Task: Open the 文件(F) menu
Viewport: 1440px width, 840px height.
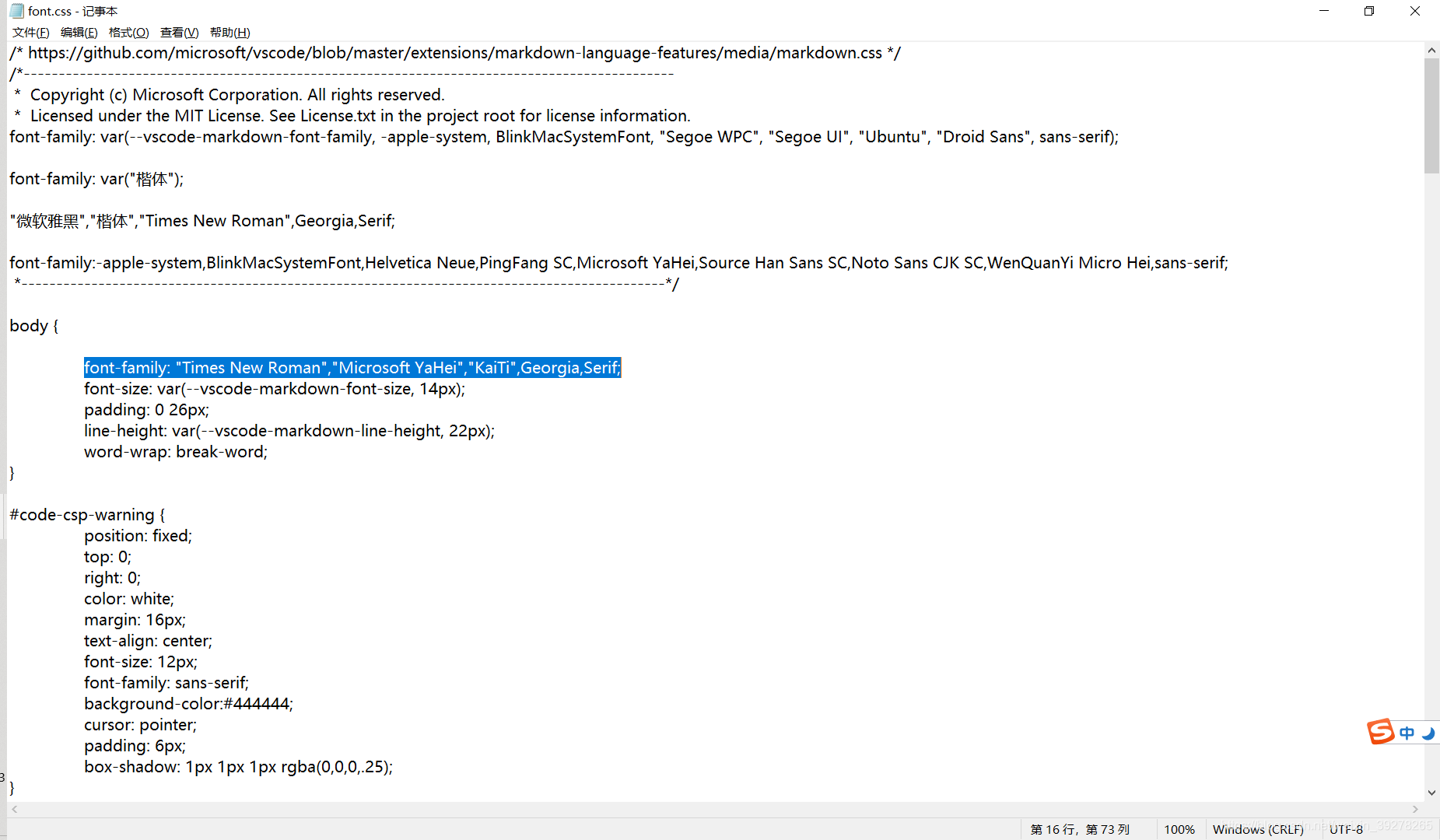Action: click(31, 33)
